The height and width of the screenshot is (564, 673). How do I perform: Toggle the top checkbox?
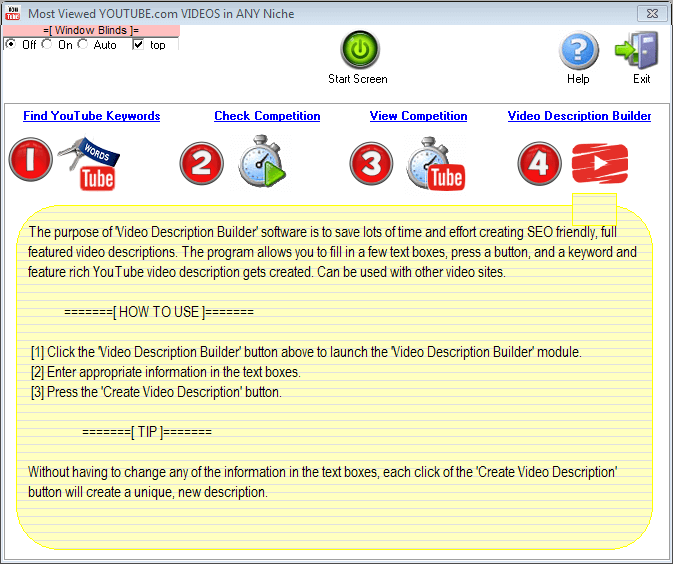coord(138,45)
